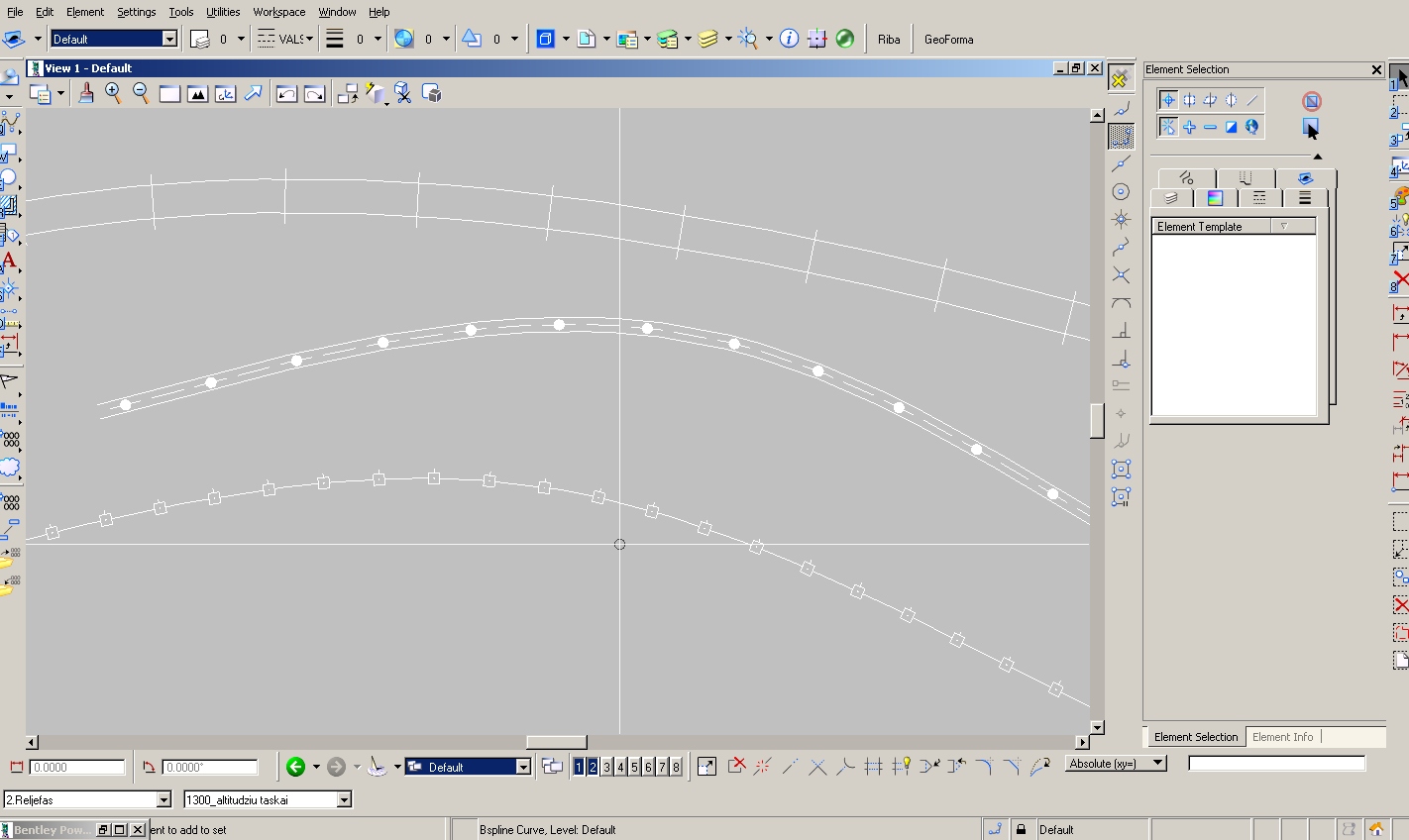Click the Fit View mountain icon

pyautogui.click(x=197, y=93)
